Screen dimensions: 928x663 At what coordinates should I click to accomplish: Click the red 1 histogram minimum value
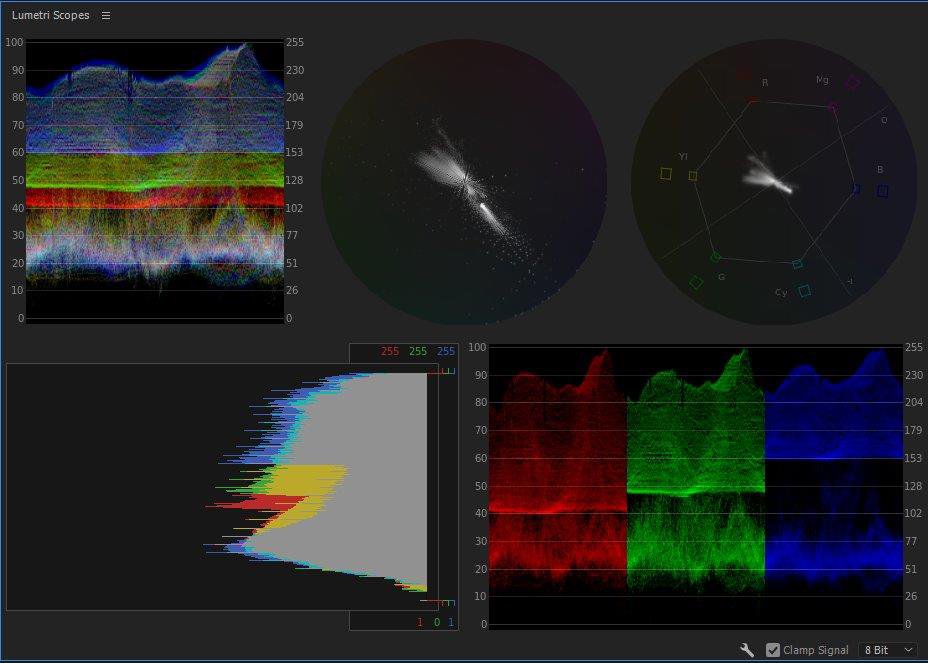point(420,623)
